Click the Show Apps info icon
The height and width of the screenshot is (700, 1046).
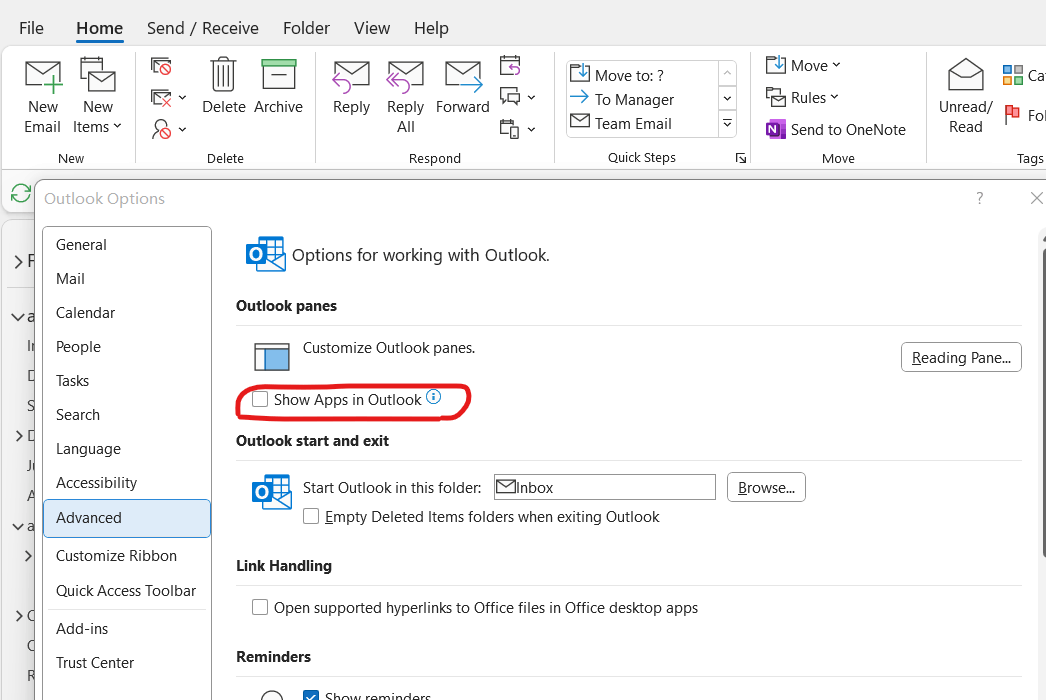tap(433, 397)
